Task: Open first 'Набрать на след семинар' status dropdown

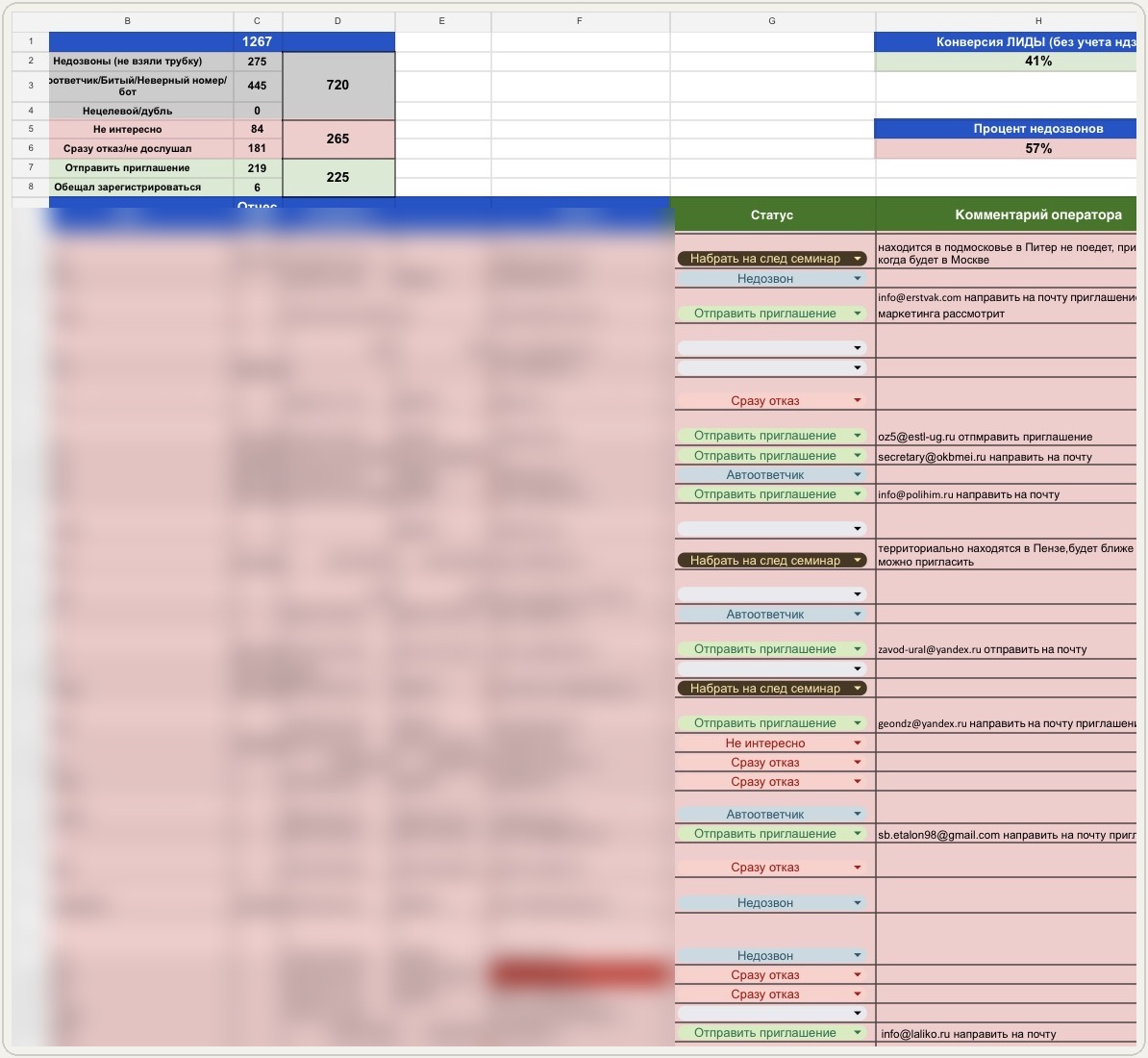Action: [x=772, y=259]
